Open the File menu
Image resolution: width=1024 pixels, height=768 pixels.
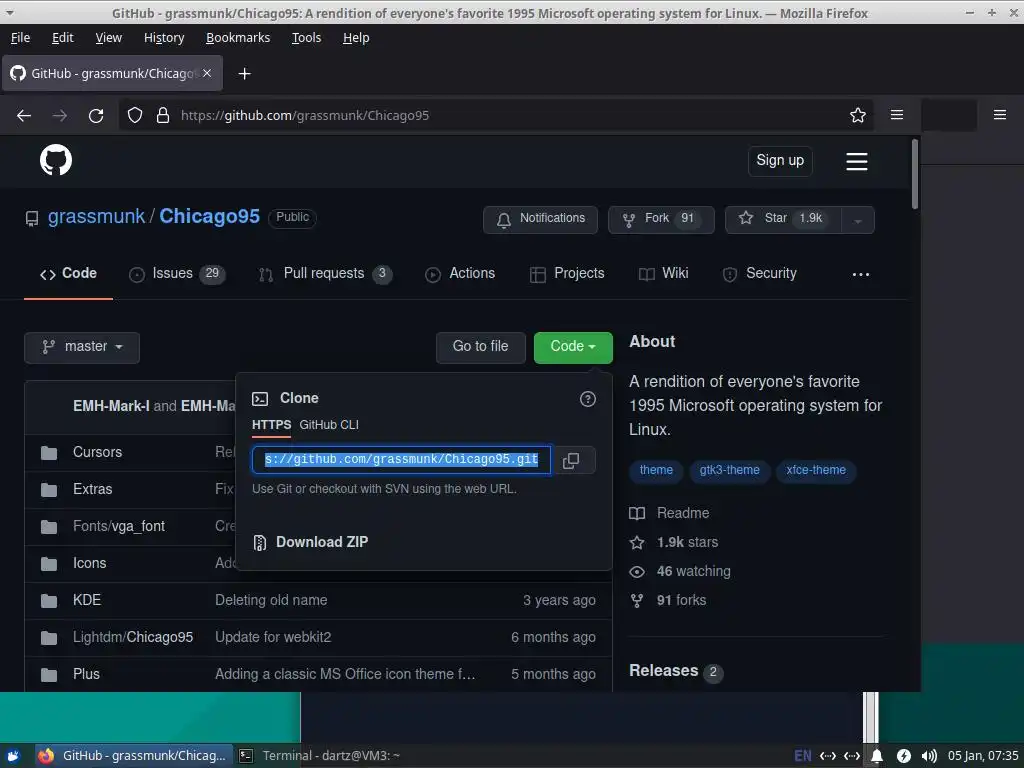pyautogui.click(x=20, y=38)
